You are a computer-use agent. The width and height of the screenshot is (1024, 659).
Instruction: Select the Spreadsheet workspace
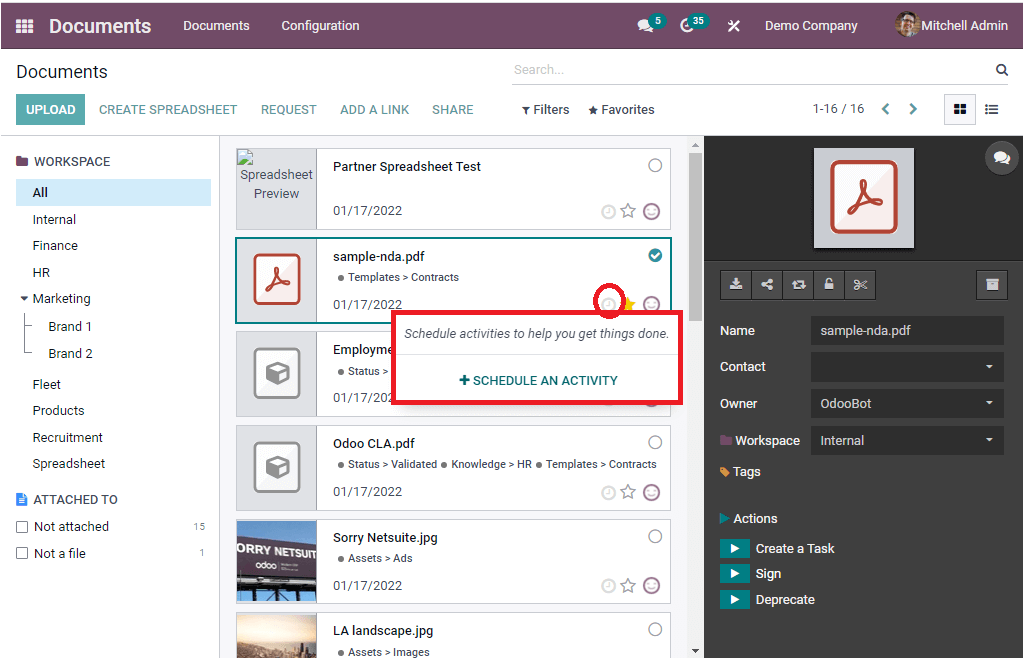pos(69,464)
